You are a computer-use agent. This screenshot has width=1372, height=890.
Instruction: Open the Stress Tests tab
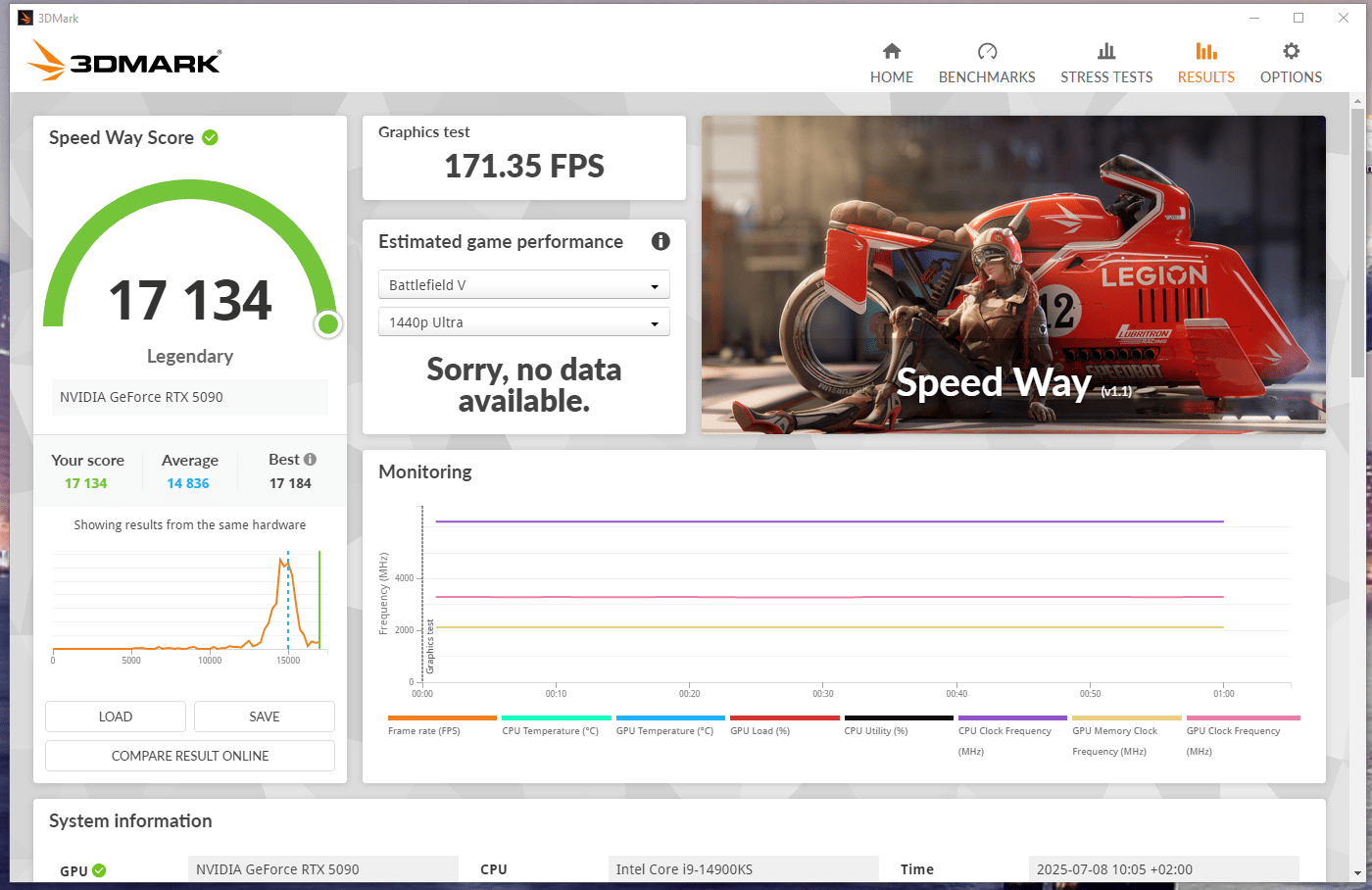1106,63
